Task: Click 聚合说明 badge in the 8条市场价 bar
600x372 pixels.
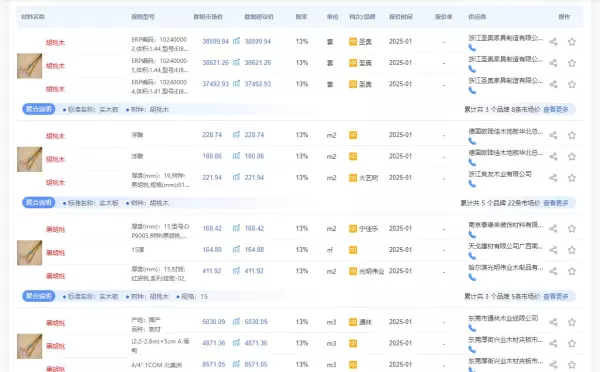Action: pos(39,109)
